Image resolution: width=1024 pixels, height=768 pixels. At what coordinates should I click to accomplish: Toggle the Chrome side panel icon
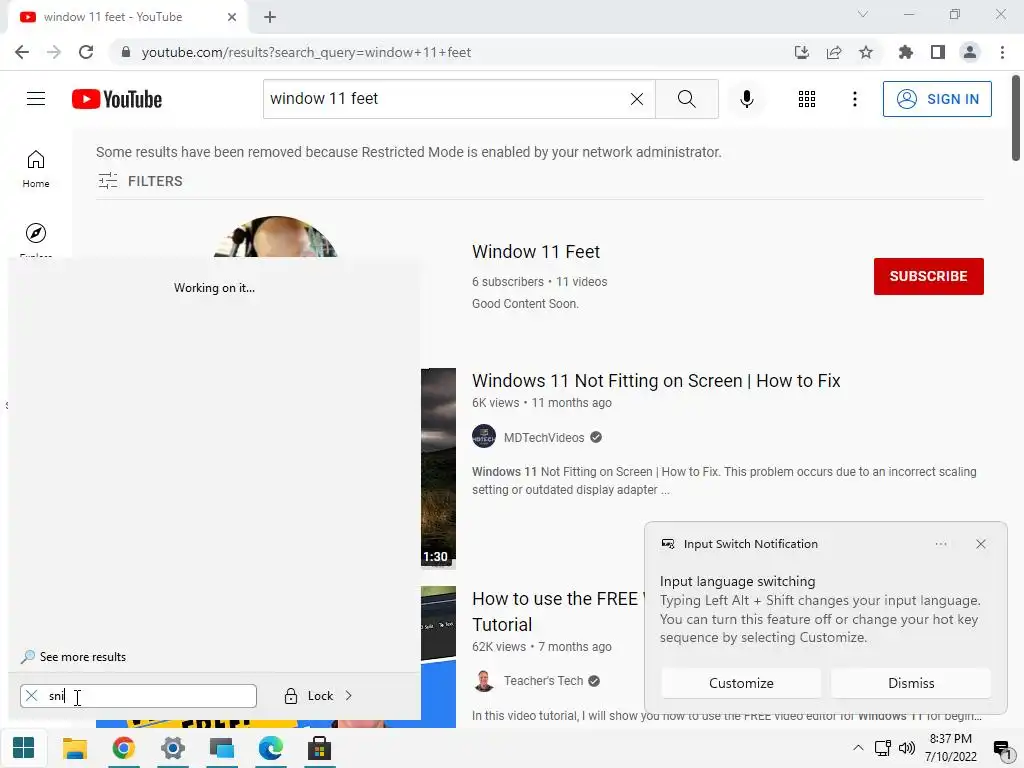click(x=938, y=52)
